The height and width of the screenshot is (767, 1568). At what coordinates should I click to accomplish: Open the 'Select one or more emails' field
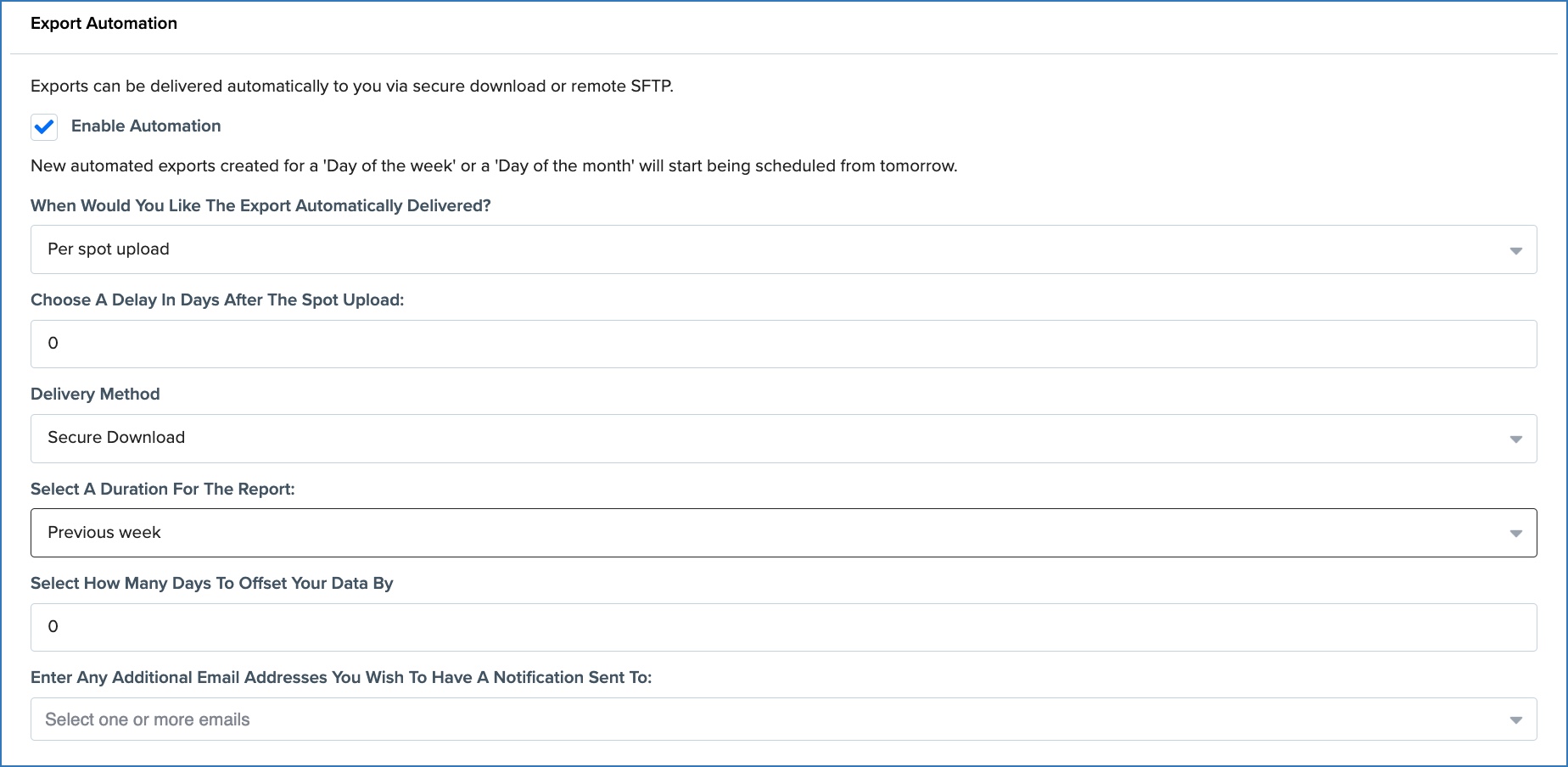(x=764, y=719)
